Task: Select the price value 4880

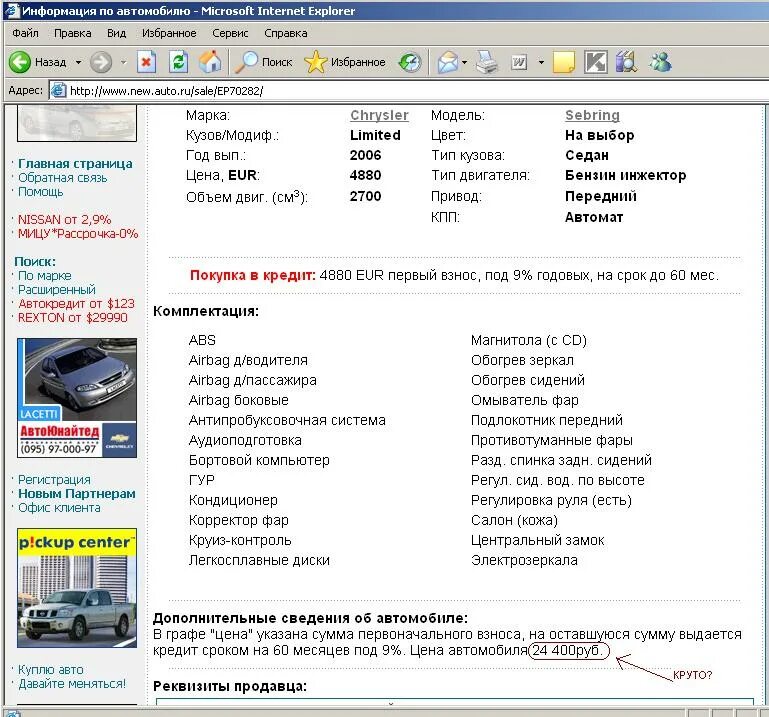Action: tap(365, 175)
